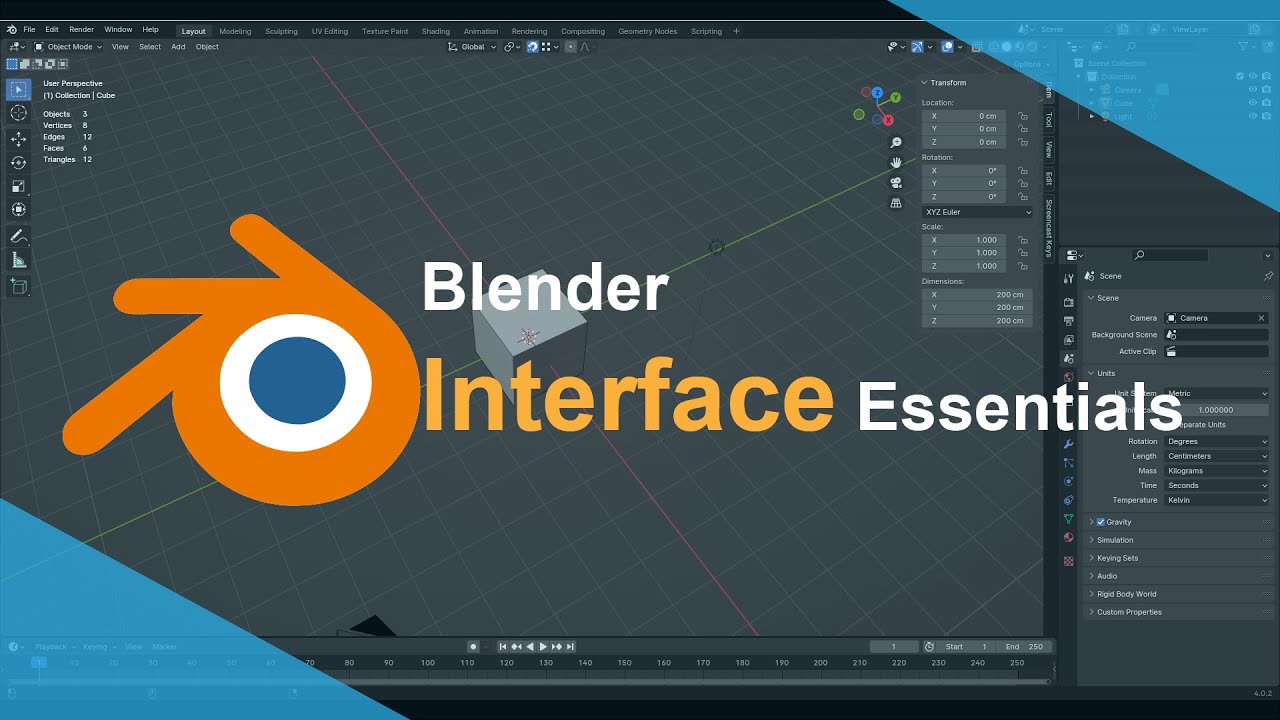This screenshot has height=720, width=1280.
Task: Open the Rotation Degrees dropdown
Action: (x=1217, y=441)
